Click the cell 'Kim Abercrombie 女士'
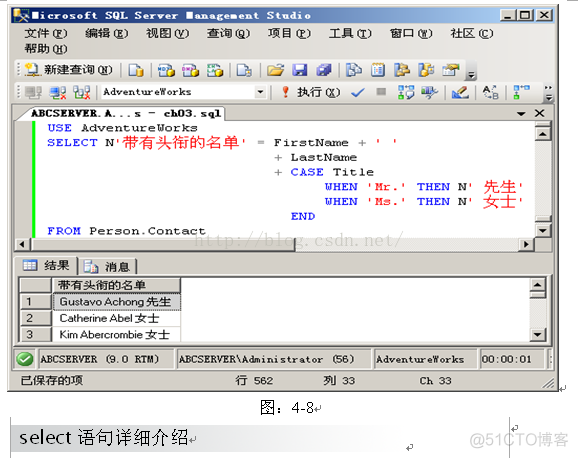The image size is (578, 458). tap(116, 334)
